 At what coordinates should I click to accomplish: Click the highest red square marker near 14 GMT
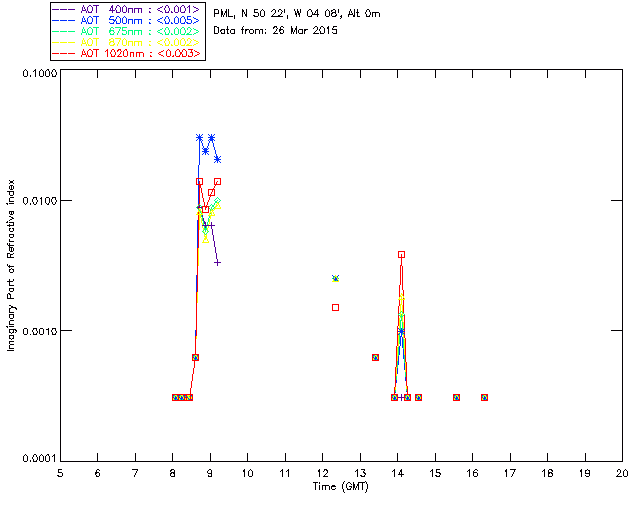tap(401, 255)
